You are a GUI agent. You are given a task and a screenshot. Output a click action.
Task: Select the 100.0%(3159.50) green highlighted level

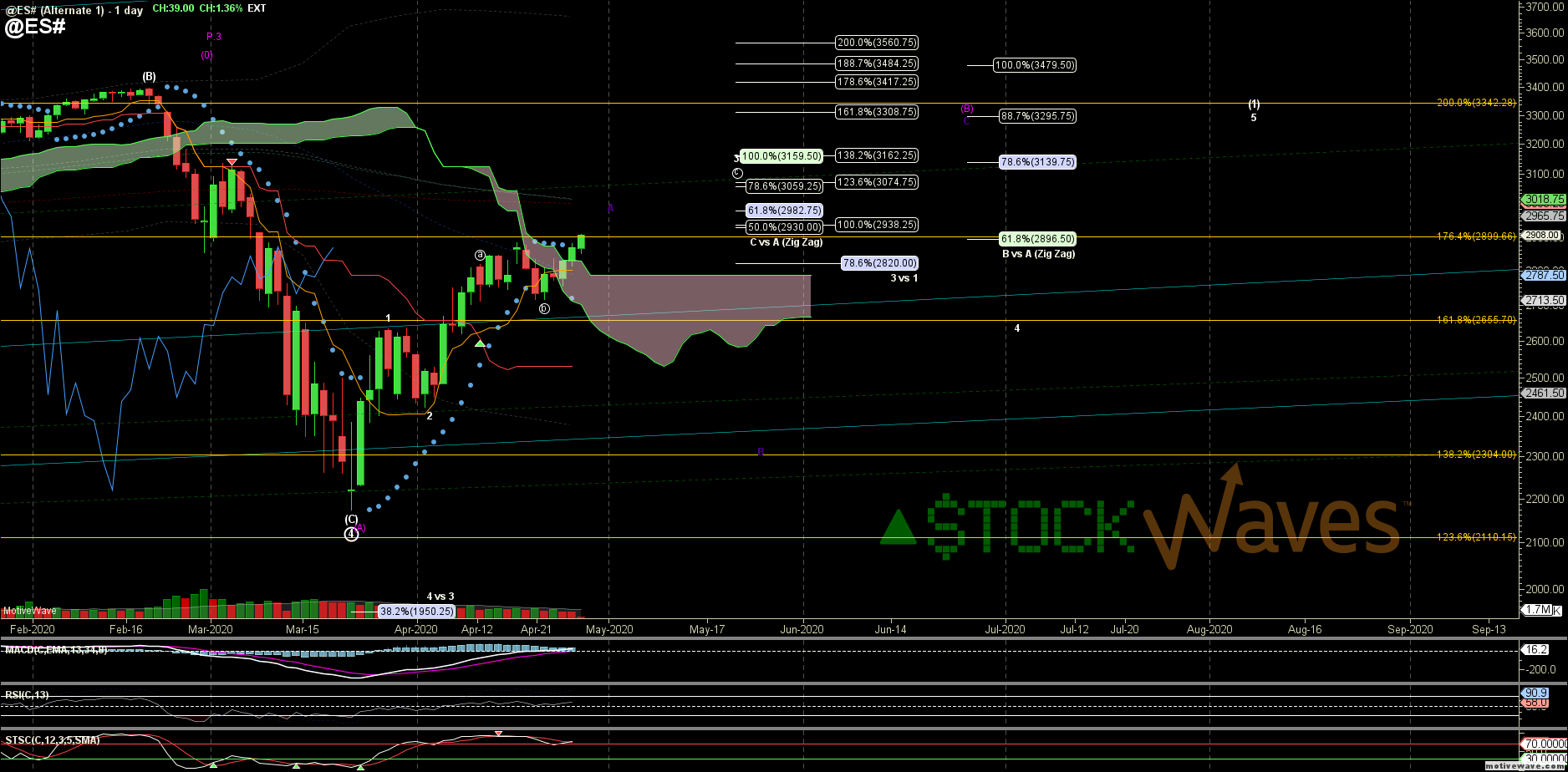pyautogui.click(x=781, y=156)
